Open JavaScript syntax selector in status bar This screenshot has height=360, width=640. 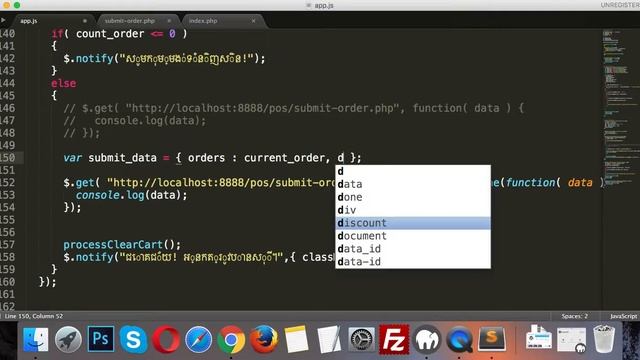(623, 316)
